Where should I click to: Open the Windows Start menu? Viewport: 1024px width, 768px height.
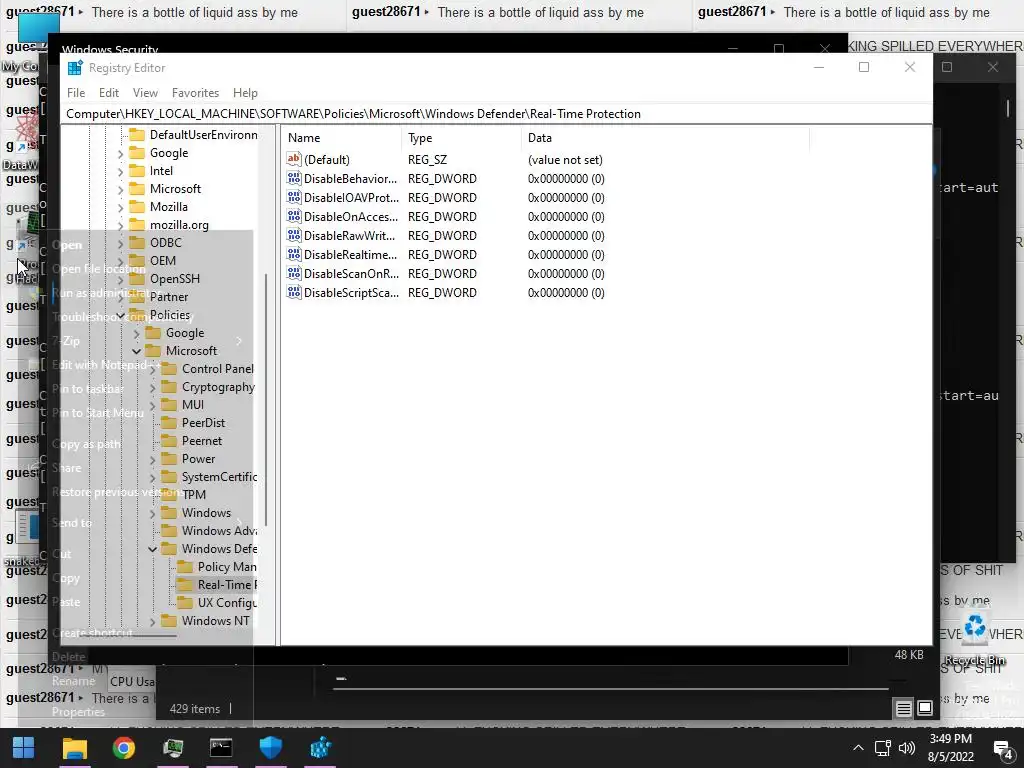point(24,748)
